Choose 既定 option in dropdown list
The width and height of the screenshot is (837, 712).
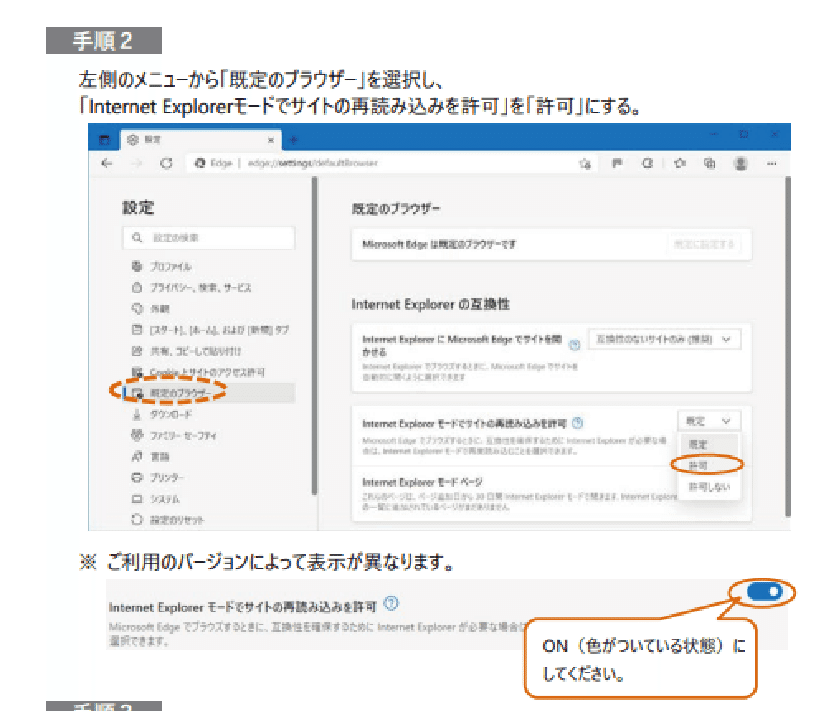[x=709, y=444]
